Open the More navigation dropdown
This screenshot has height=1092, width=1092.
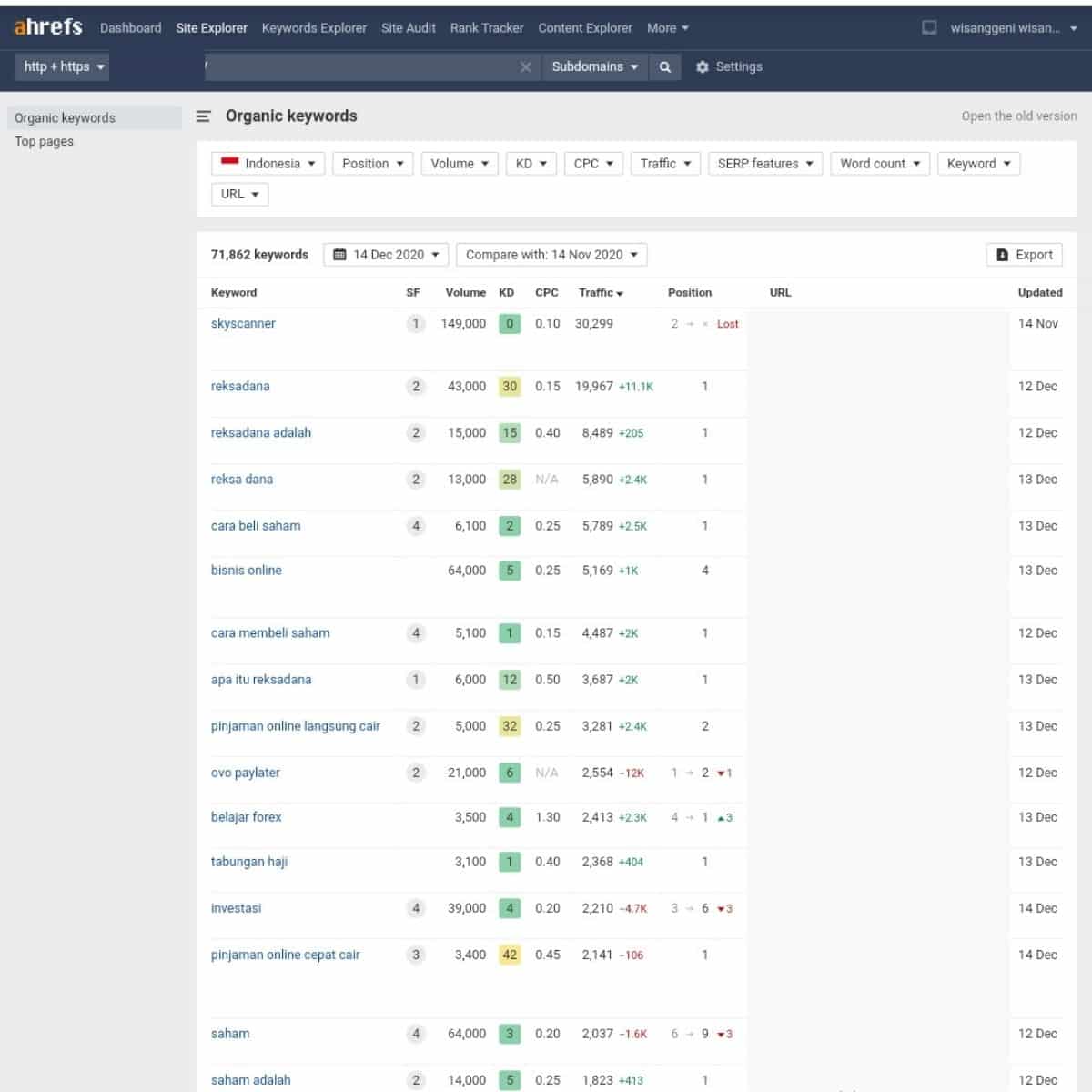click(x=667, y=28)
